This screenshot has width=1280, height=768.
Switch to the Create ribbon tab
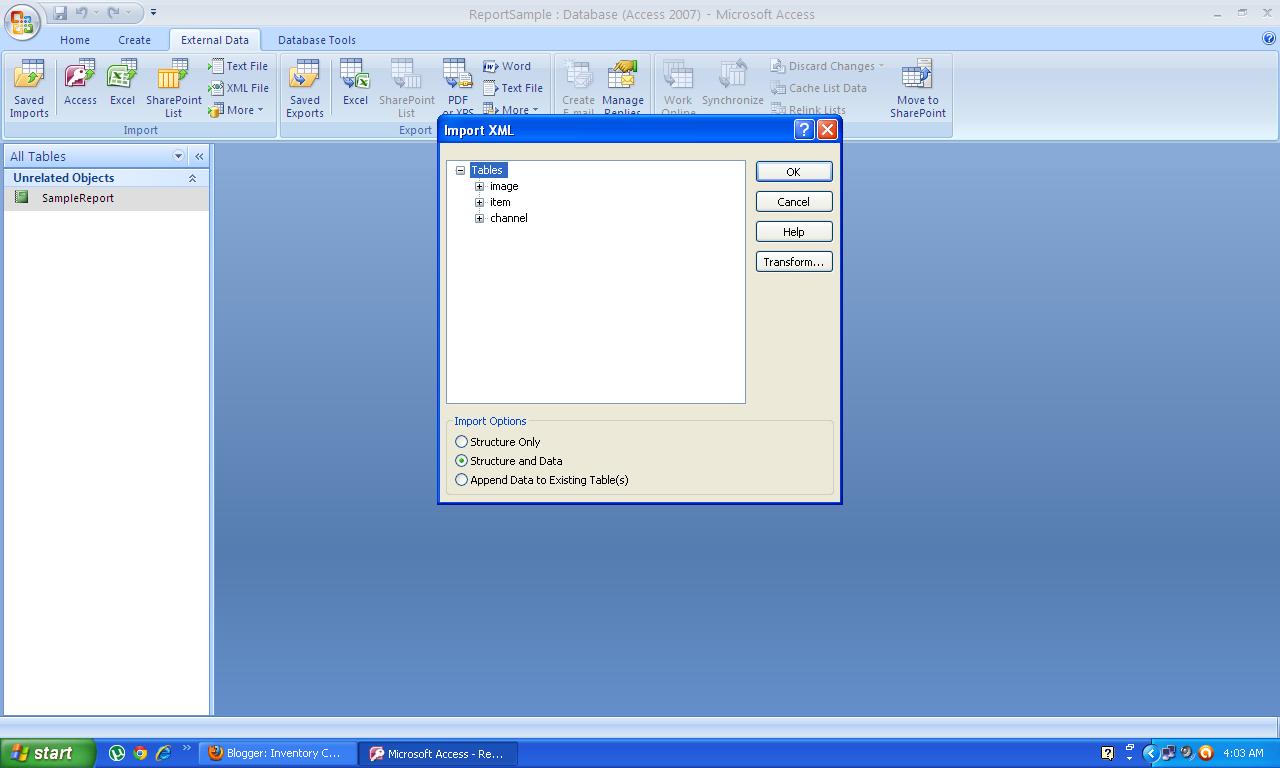[x=134, y=40]
